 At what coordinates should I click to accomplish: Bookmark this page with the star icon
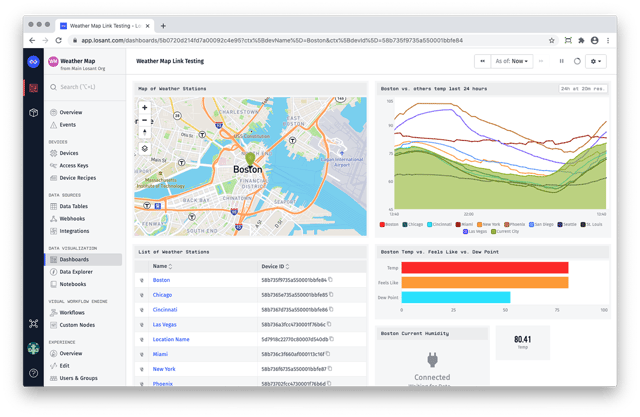tap(551, 40)
